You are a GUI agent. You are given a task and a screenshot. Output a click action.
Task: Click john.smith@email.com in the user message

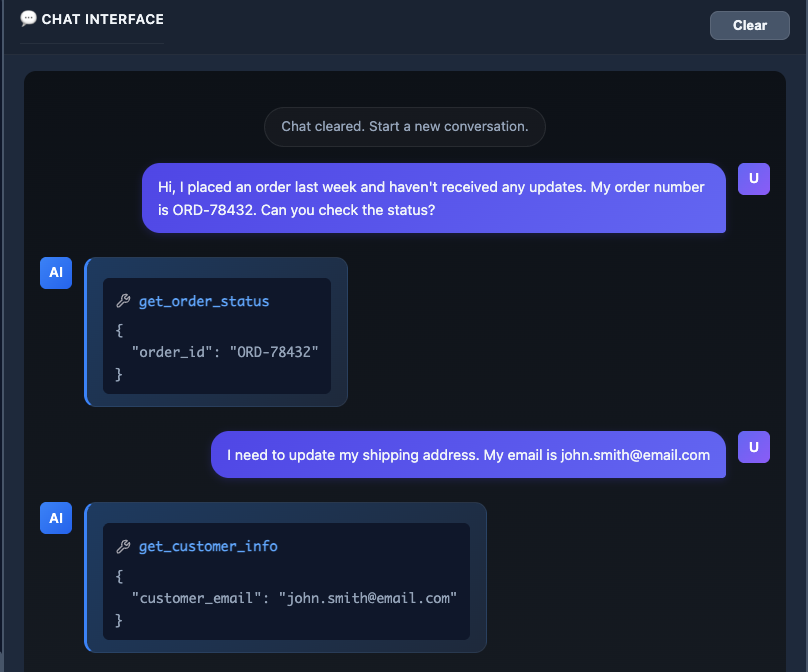[634, 455]
